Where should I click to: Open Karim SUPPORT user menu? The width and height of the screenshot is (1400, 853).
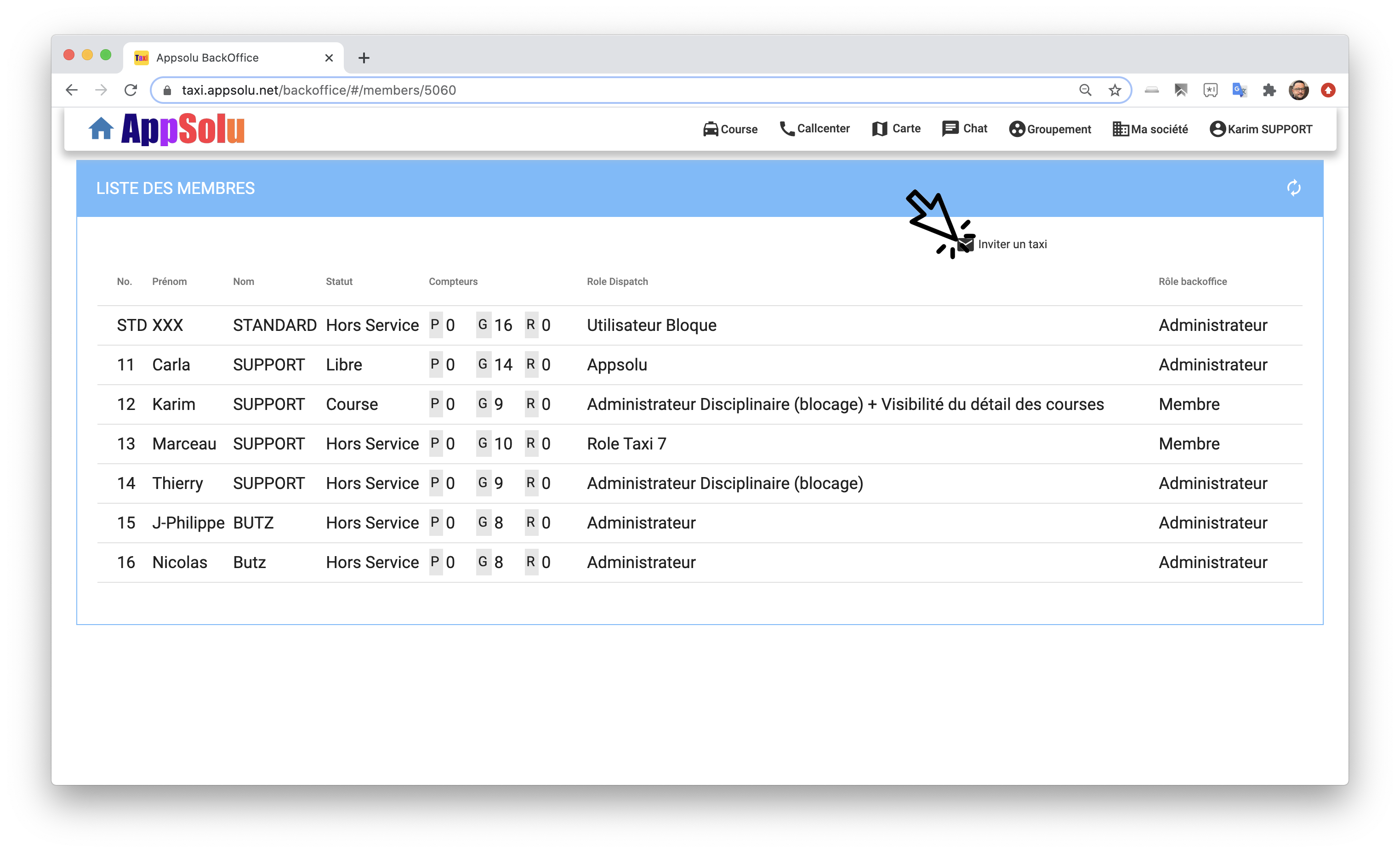point(1261,129)
